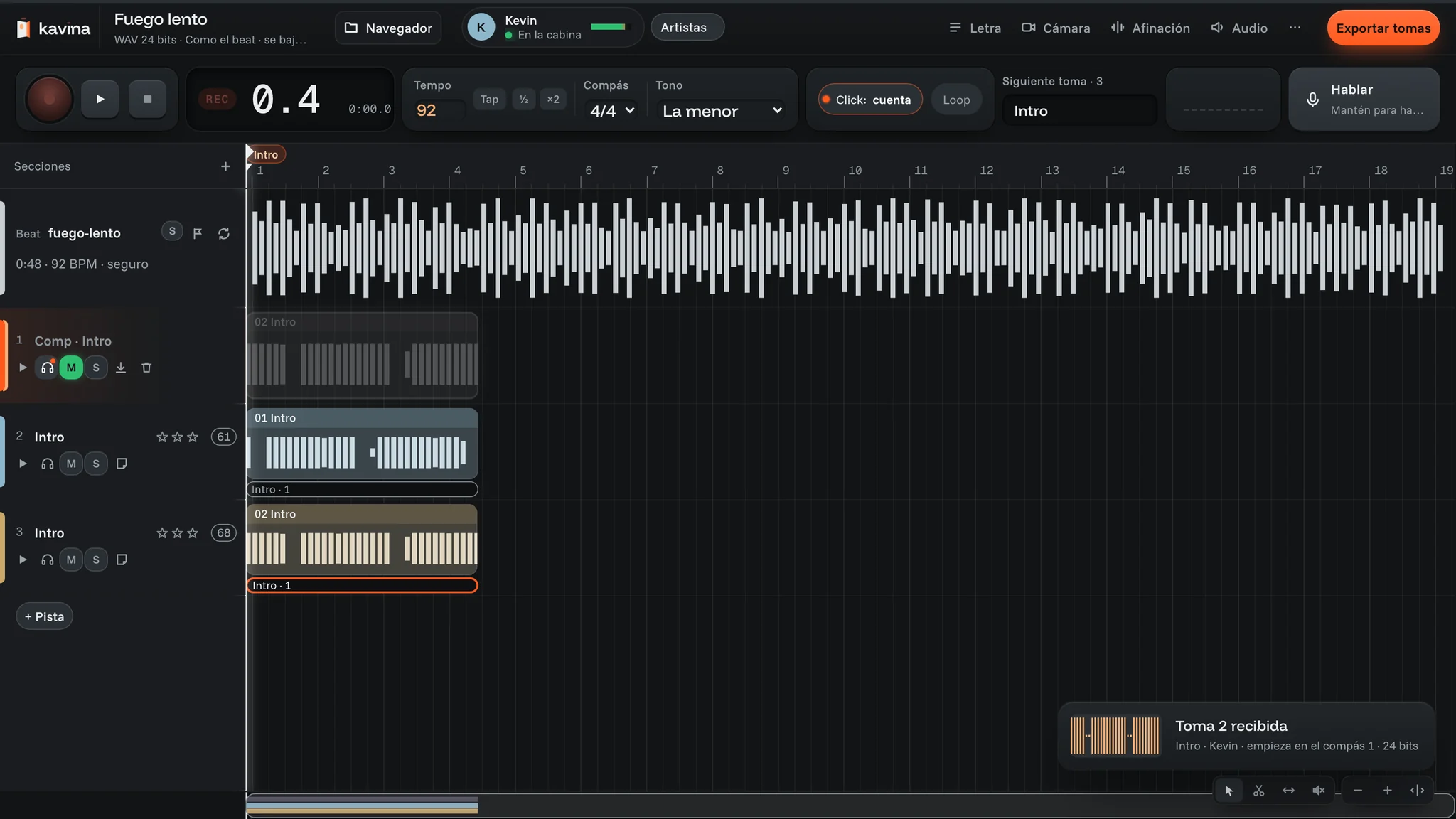The height and width of the screenshot is (819, 1456).
Task: Add a new section with plus icon
Action: point(225,166)
